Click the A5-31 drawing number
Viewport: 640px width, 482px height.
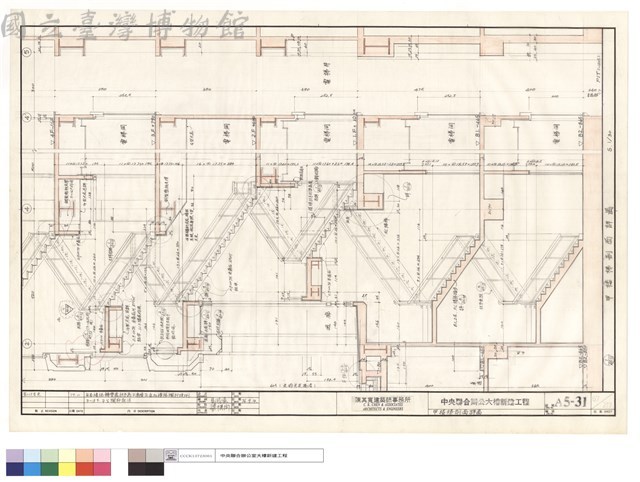click(x=572, y=402)
